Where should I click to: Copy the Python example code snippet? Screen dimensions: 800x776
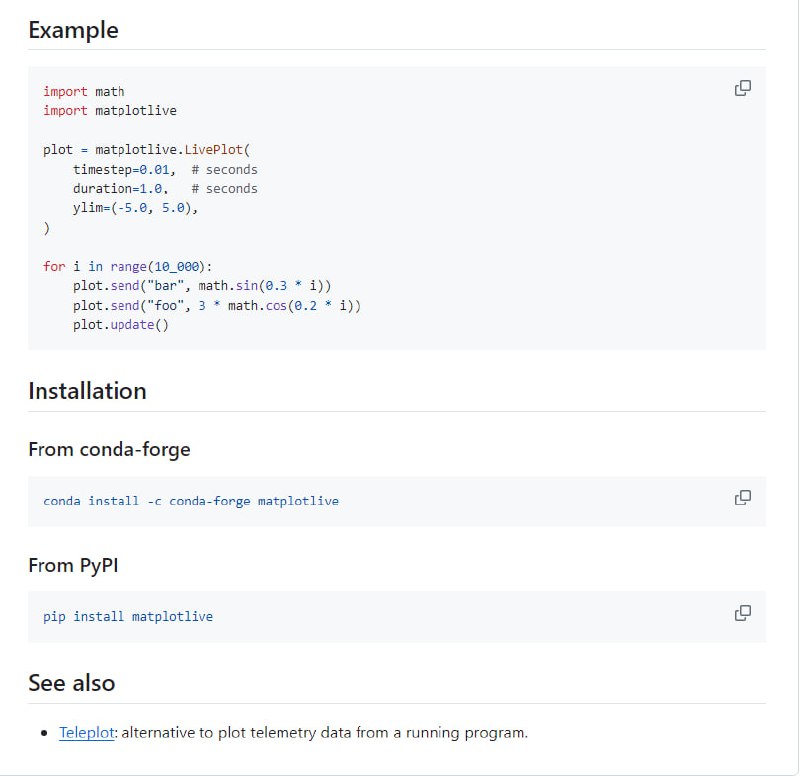click(x=743, y=88)
